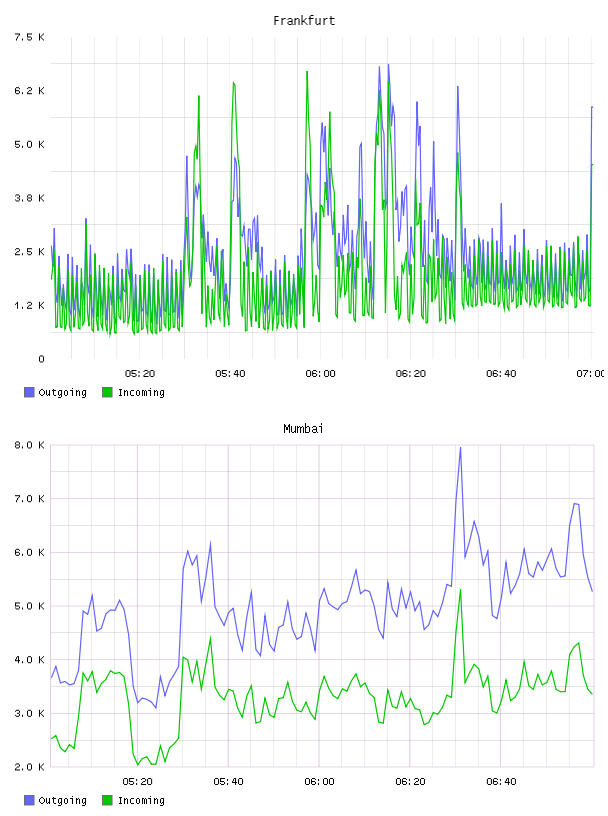The width and height of the screenshot is (608, 816).
Task: Click the 6.0 K axis label on Mumbai
Action: click(x=29, y=552)
